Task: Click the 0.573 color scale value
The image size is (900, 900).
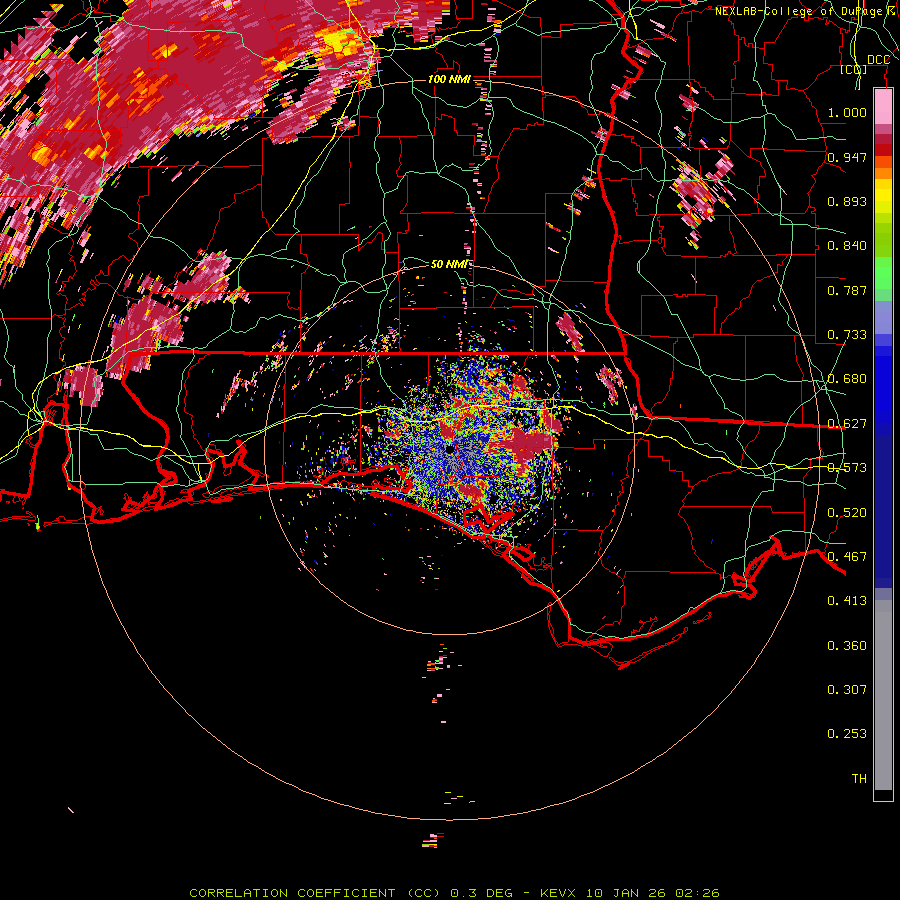Action: 847,468
